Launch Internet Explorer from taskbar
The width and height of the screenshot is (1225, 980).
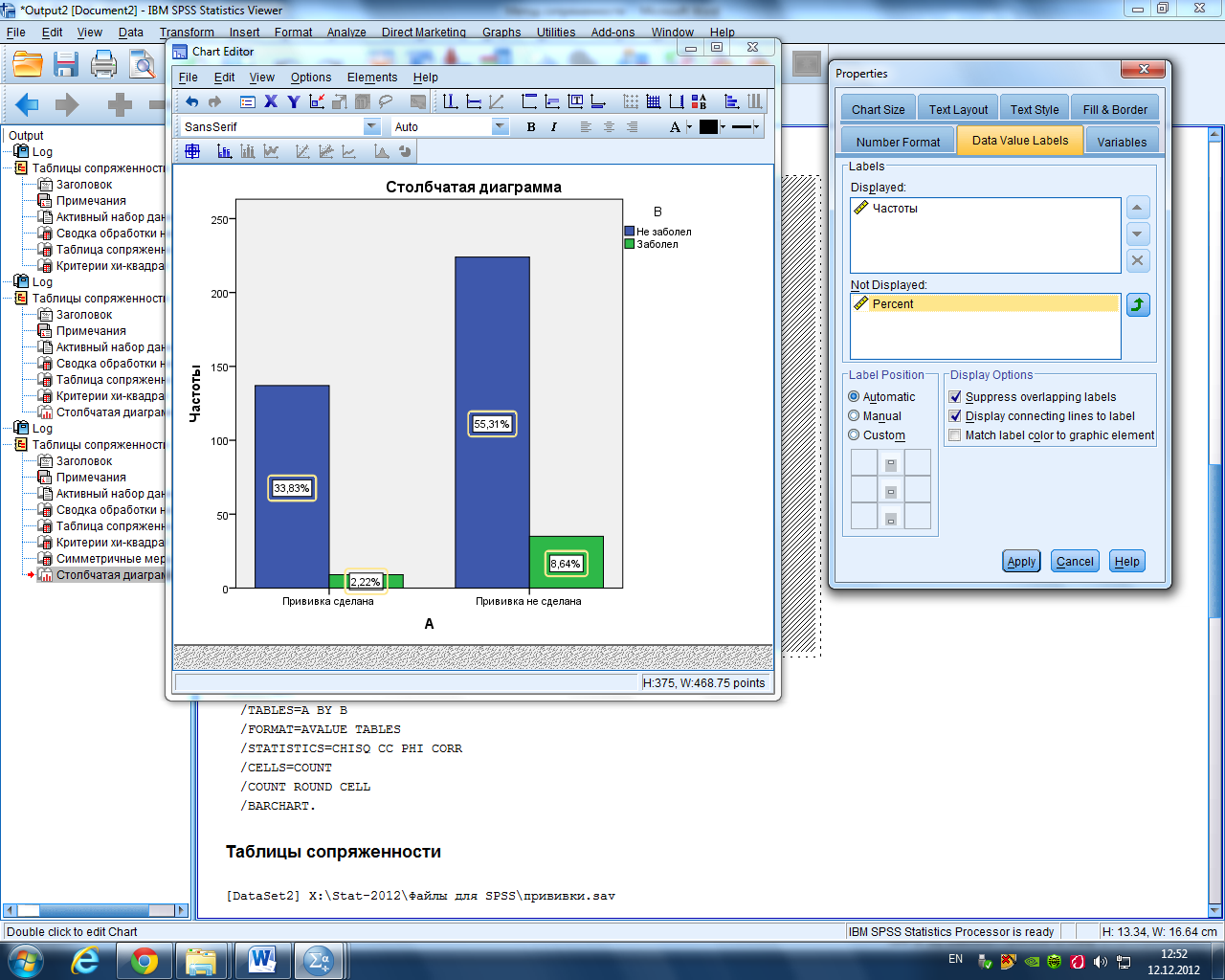pos(85,960)
